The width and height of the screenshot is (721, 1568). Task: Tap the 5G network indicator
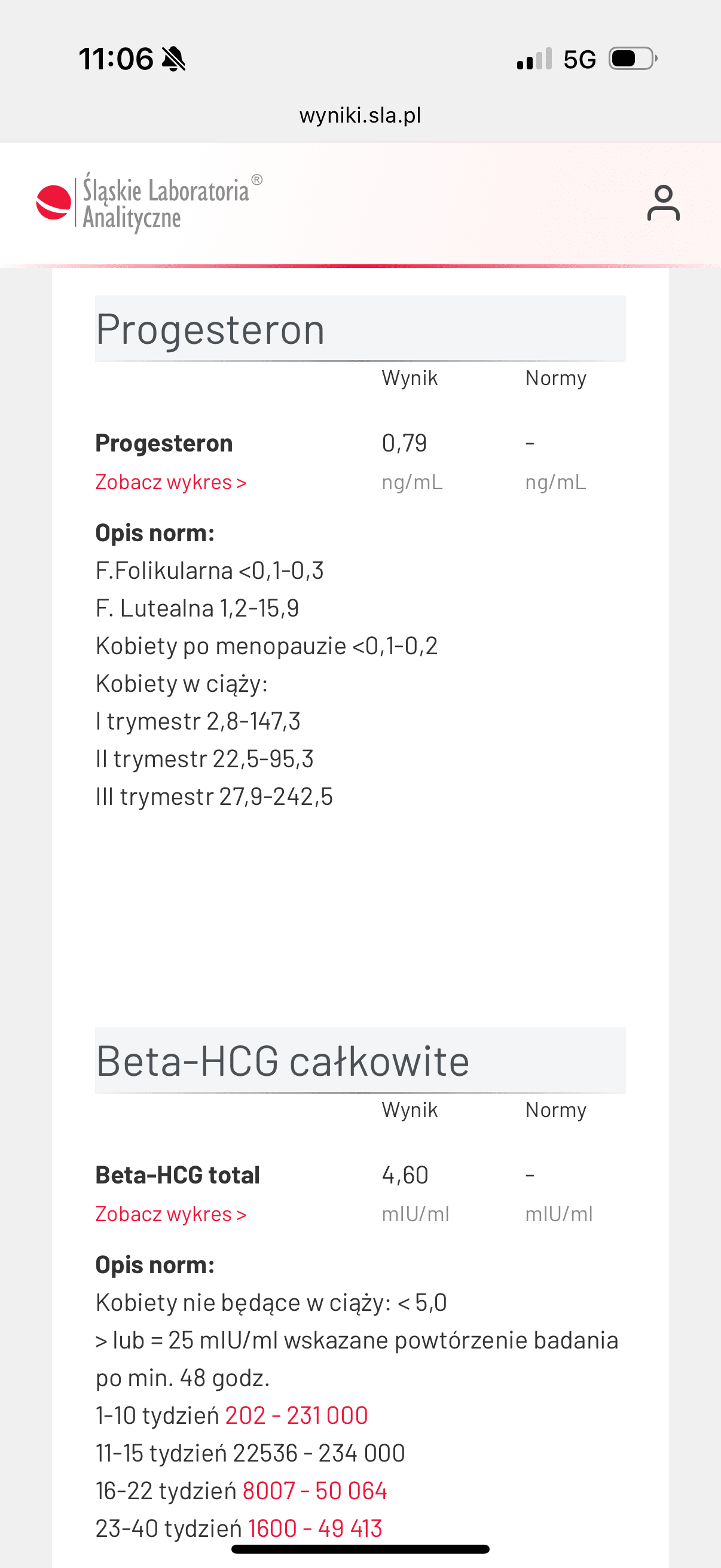(x=579, y=60)
